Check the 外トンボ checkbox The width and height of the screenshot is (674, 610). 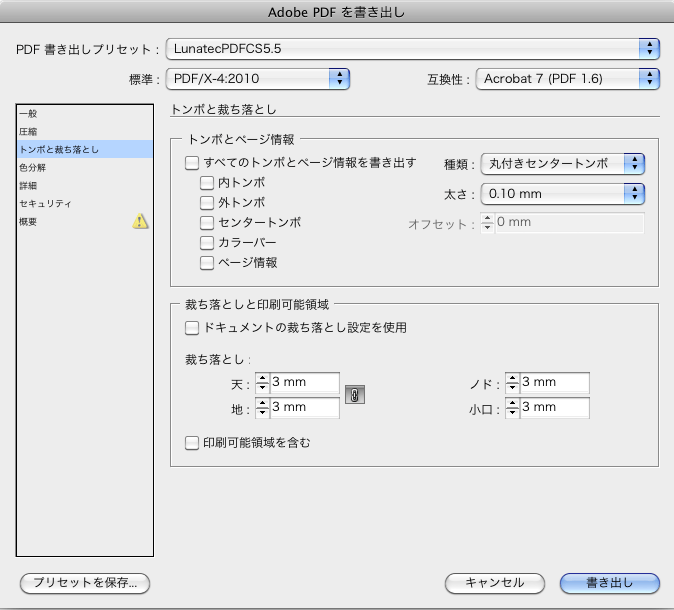tap(207, 202)
